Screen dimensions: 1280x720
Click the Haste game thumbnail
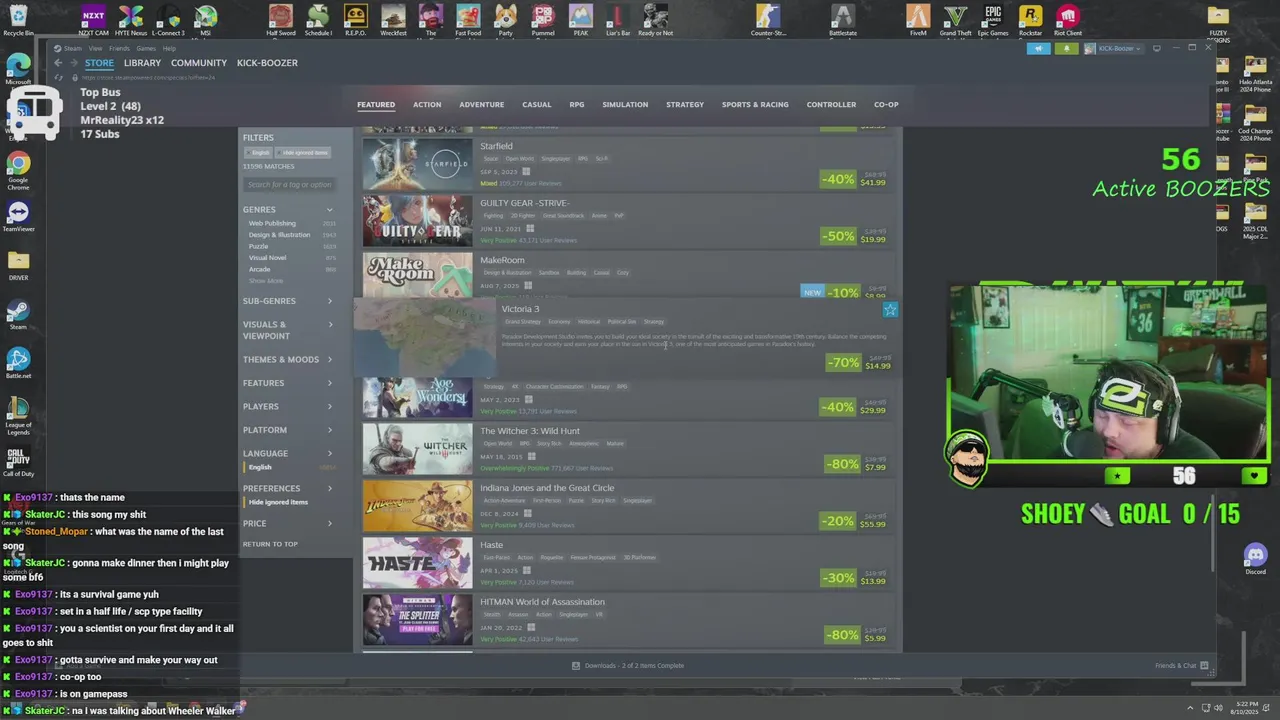(417, 563)
